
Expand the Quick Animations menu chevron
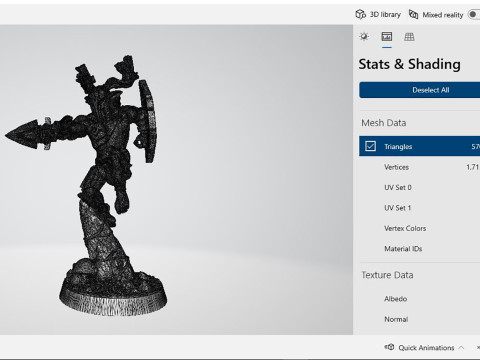pos(461,348)
